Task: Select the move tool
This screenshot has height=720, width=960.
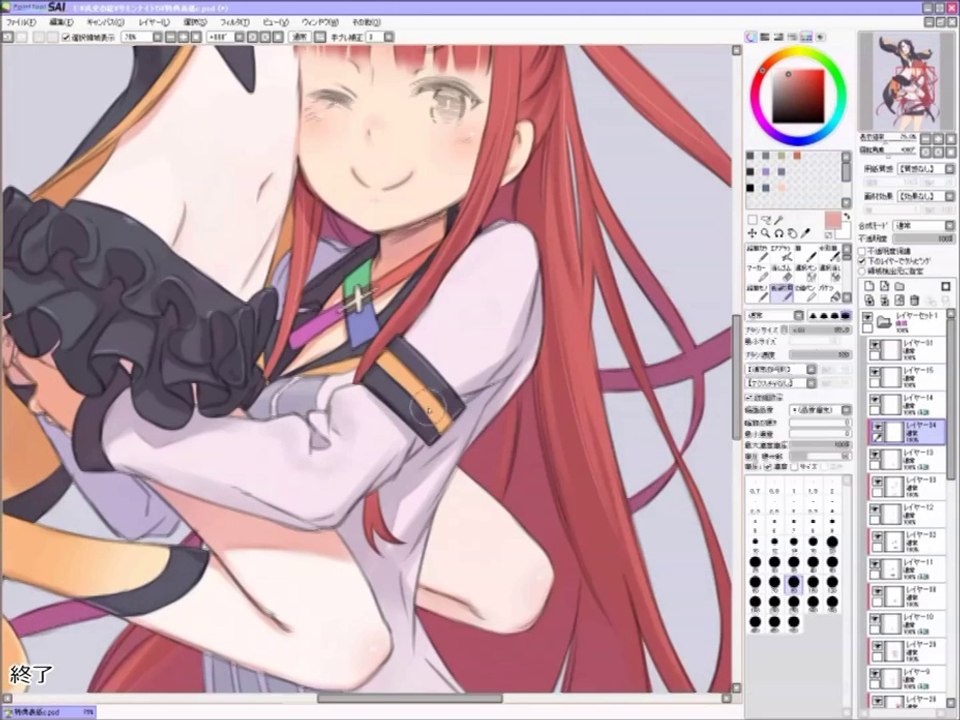Action: (x=752, y=233)
